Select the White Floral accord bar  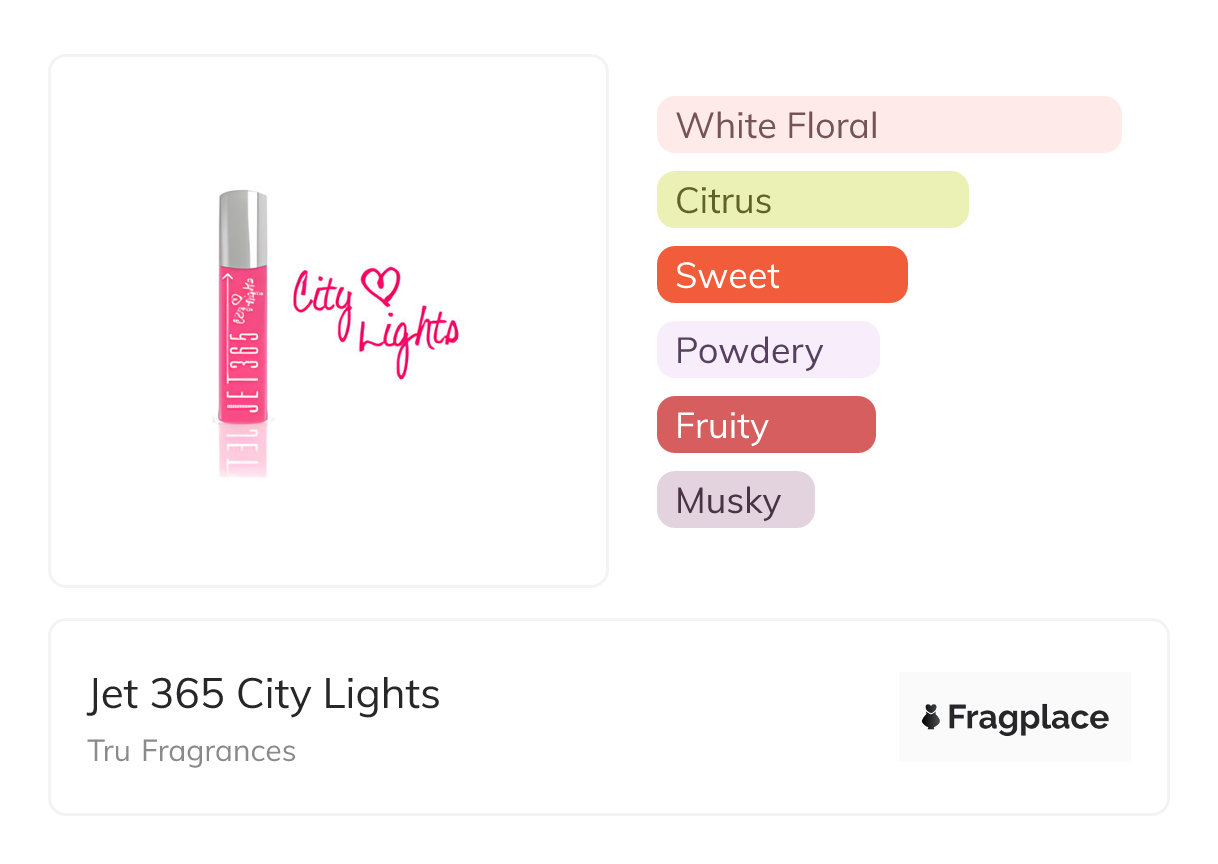[888, 125]
